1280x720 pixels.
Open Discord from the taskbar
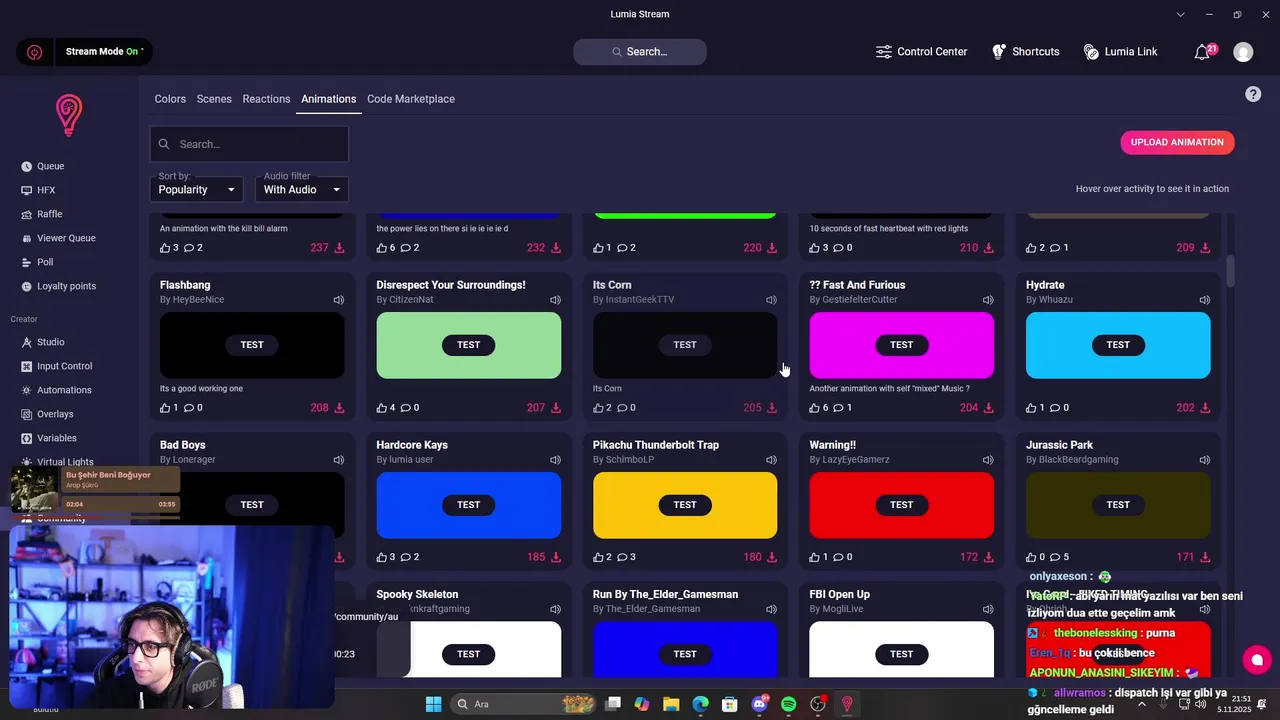click(759, 704)
